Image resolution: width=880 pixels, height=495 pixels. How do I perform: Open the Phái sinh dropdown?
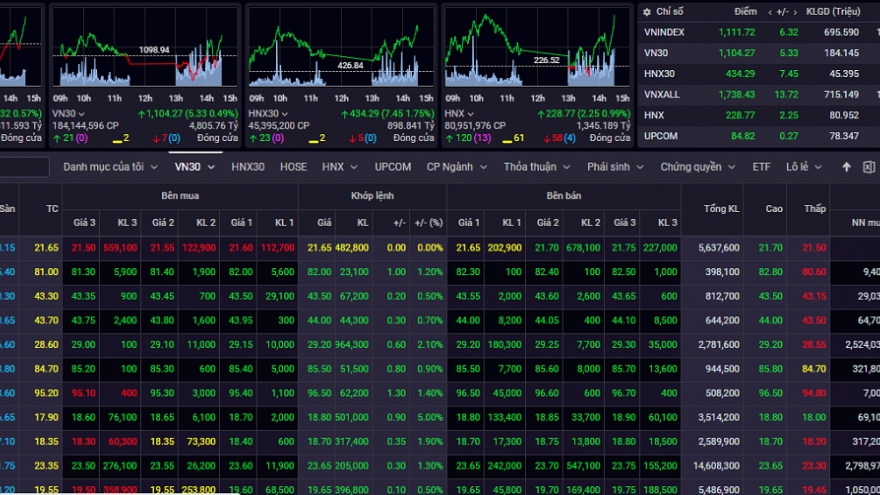coord(616,167)
